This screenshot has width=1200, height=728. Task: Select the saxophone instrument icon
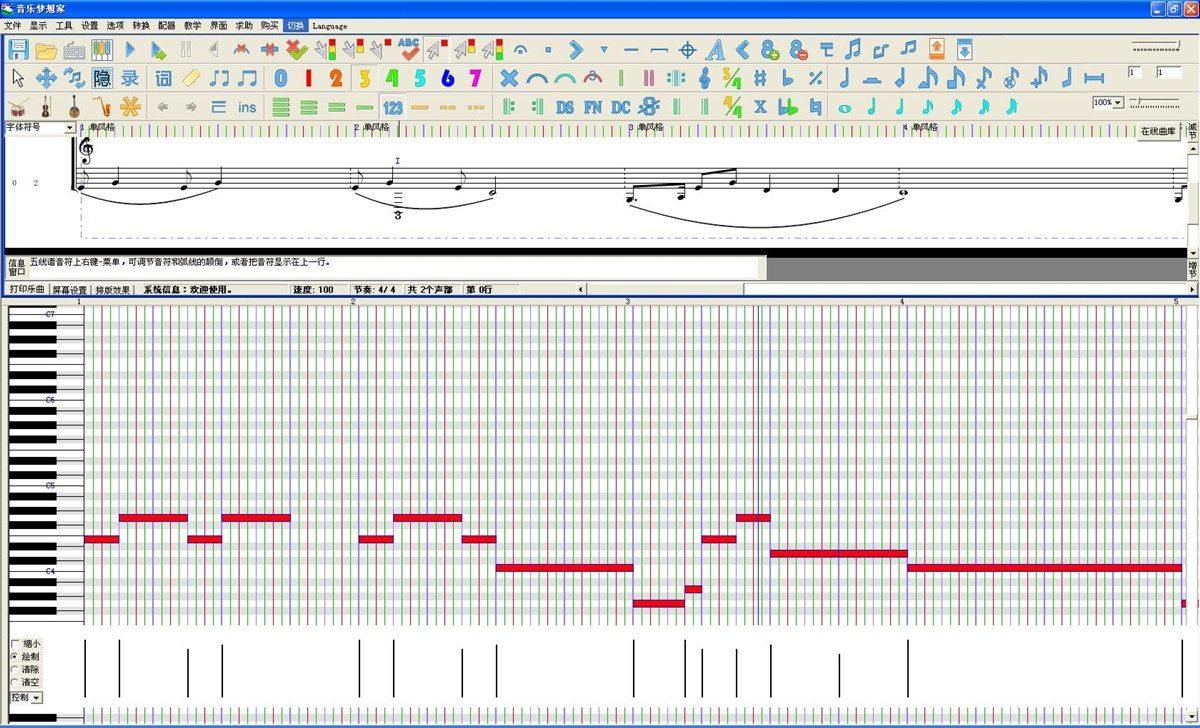tap(102, 107)
